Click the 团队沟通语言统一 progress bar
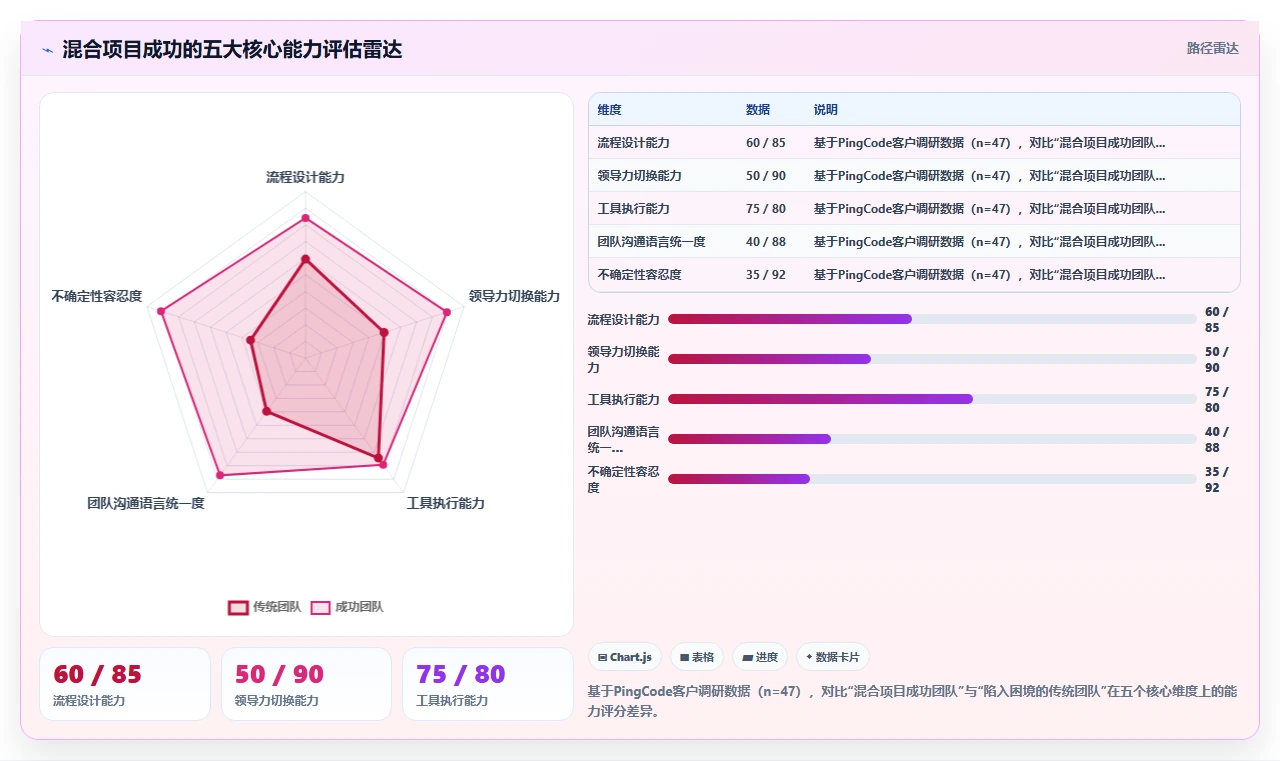 932,439
